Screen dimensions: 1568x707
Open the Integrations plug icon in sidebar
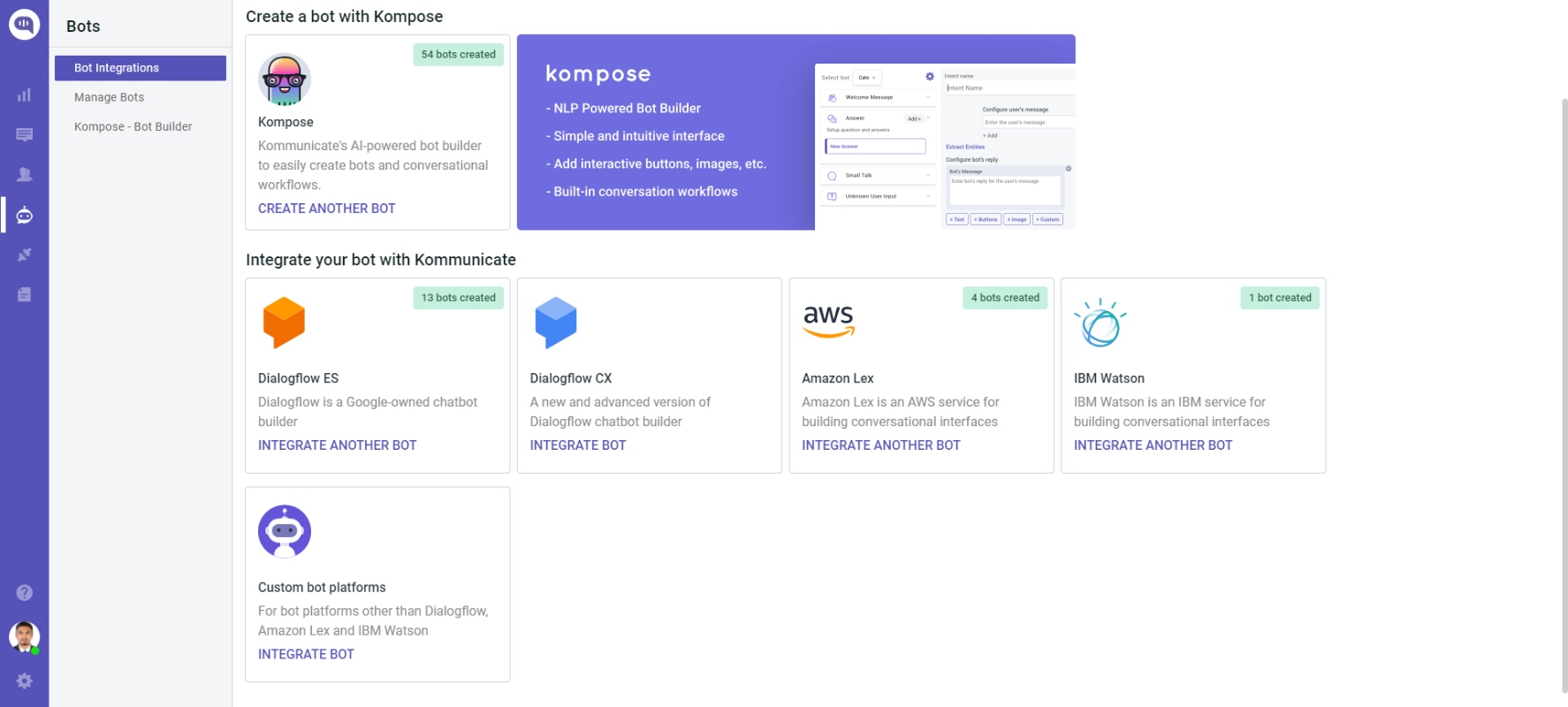[24, 255]
